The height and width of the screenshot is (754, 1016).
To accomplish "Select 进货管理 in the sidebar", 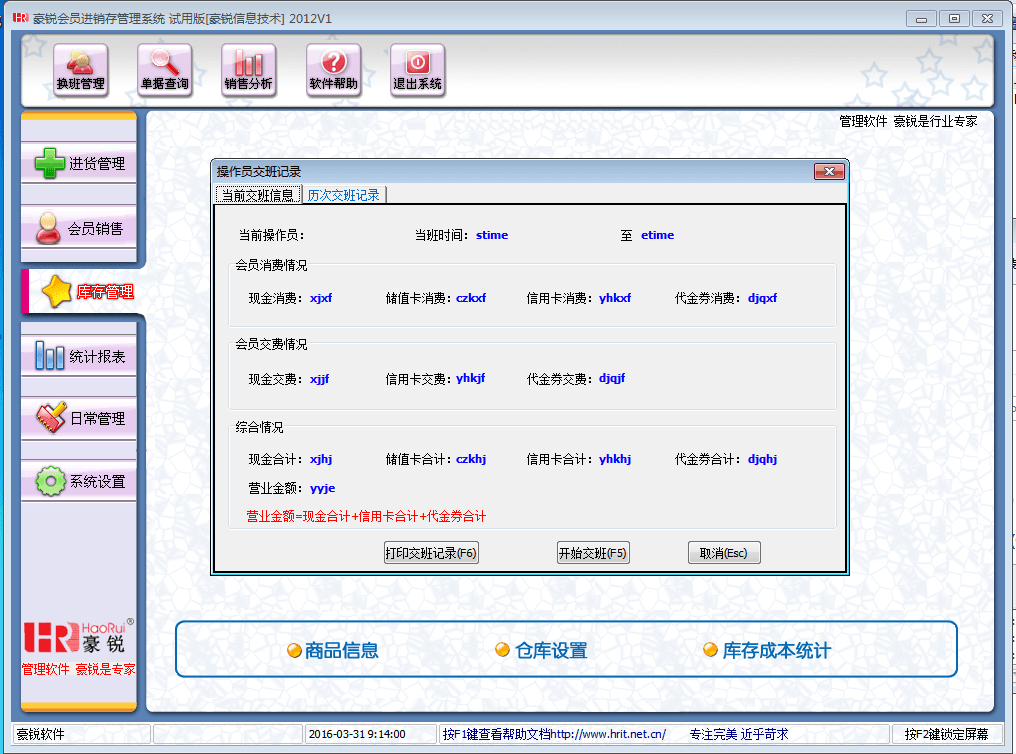I will click(x=79, y=164).
